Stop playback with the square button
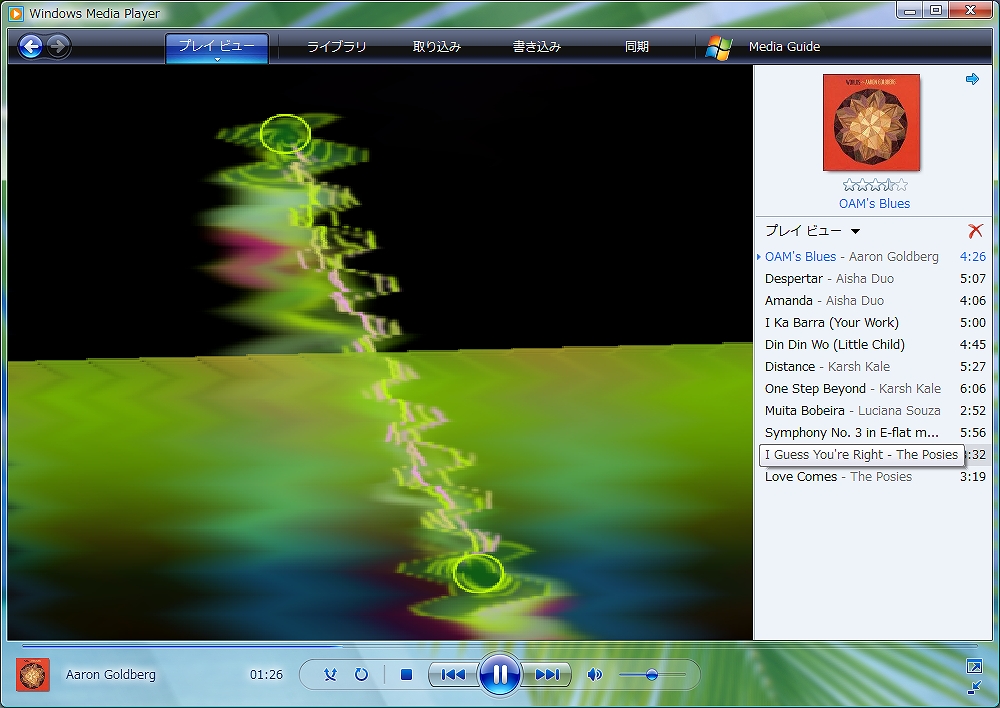 (406, 675)
